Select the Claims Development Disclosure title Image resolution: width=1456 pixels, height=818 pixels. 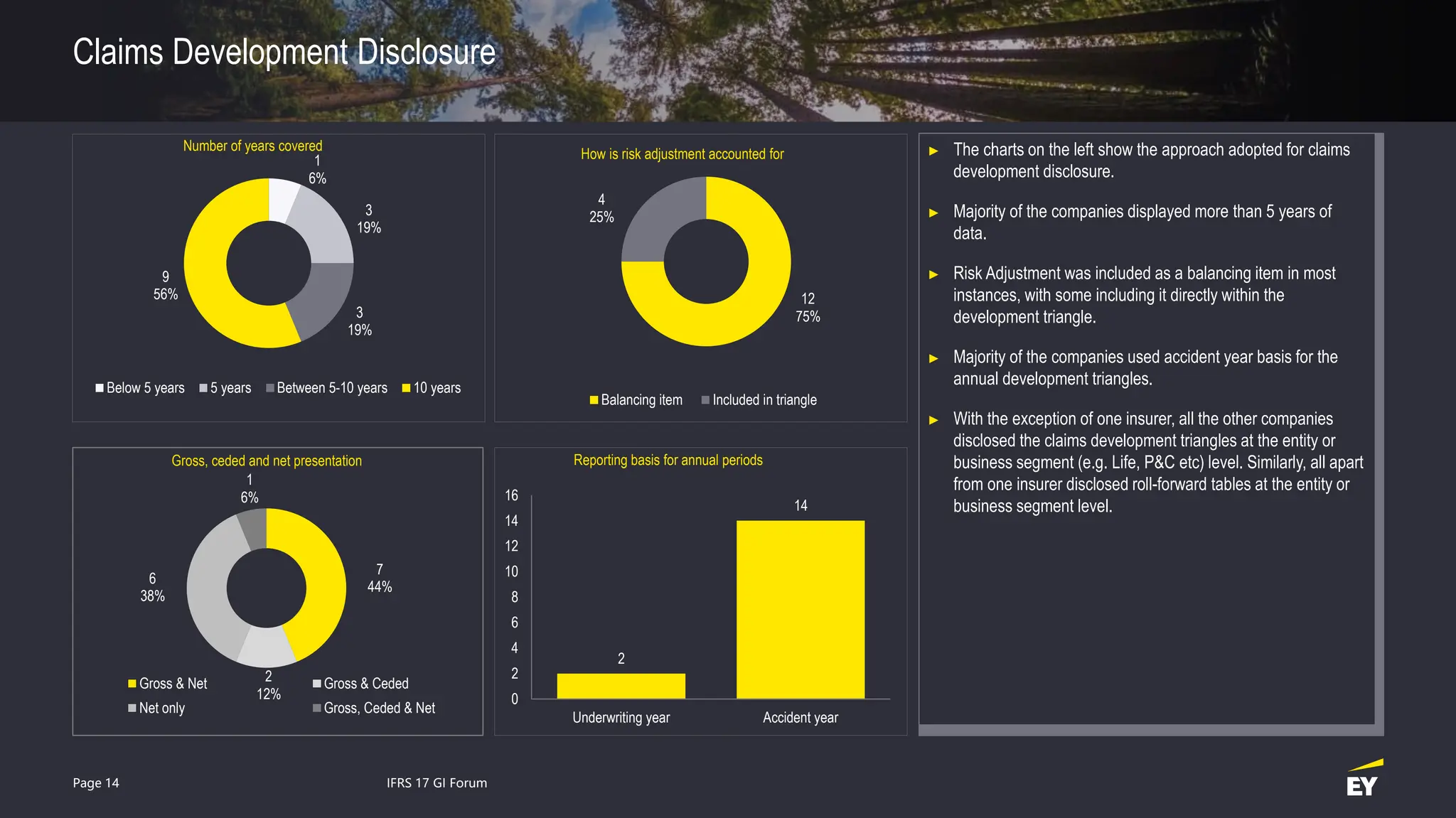tap(284, 53)
